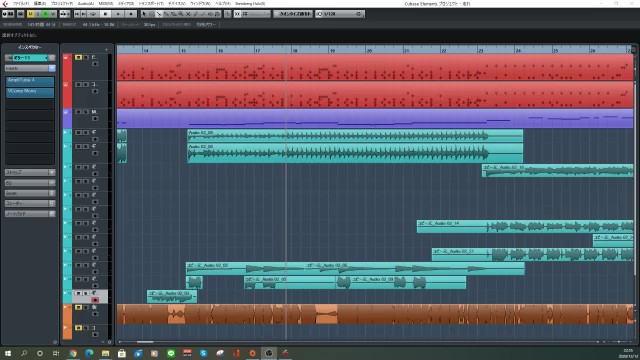Open edit channel settings icon beside track name
This screenshot has width=640, height=360.
click(x=52, y=58)
